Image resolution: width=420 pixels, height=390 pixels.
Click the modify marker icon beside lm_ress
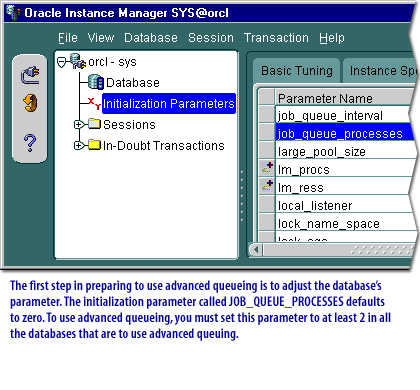click(x=267, y=186)
